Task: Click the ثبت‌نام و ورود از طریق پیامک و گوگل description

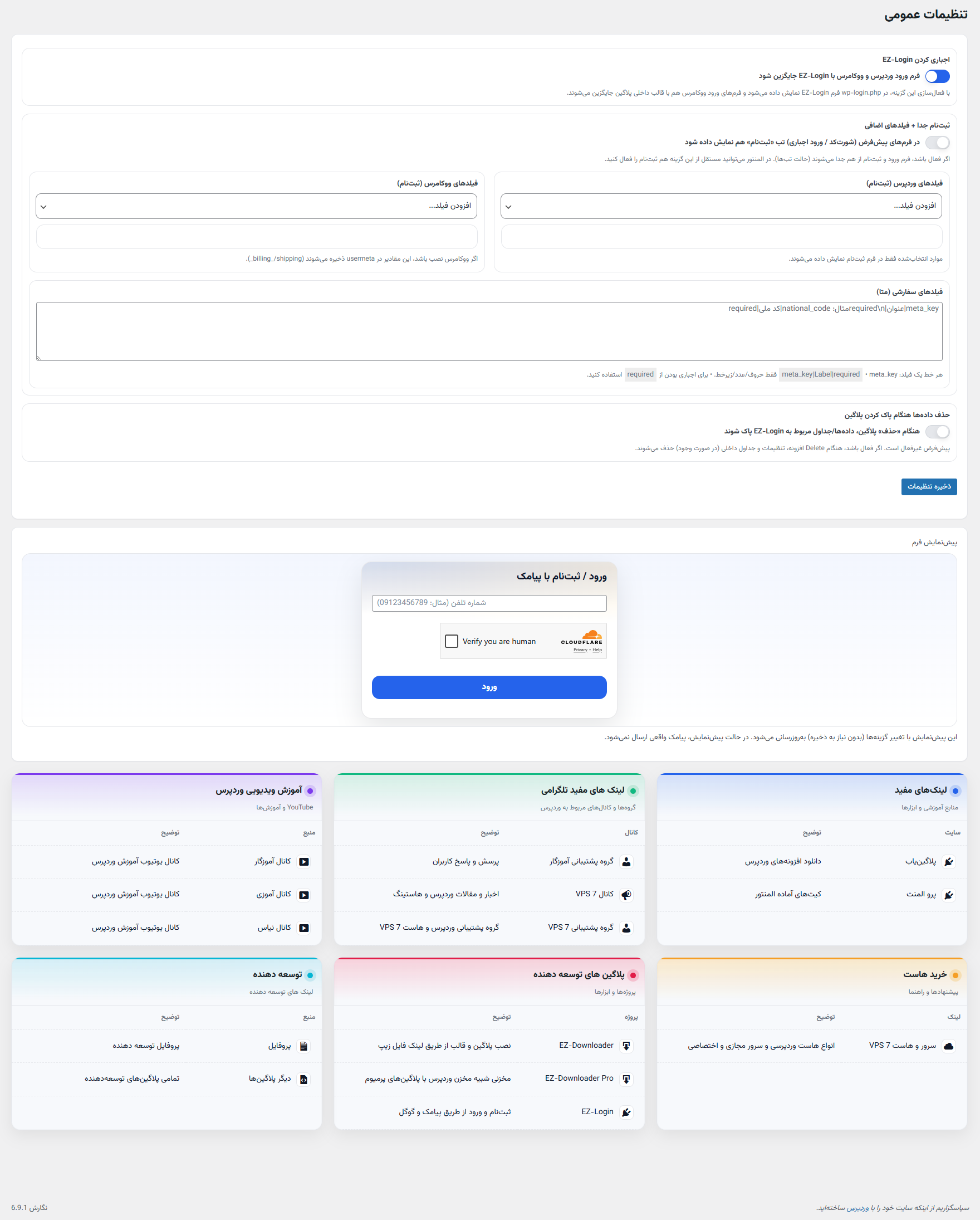Action: click(x=455, y=1112)
